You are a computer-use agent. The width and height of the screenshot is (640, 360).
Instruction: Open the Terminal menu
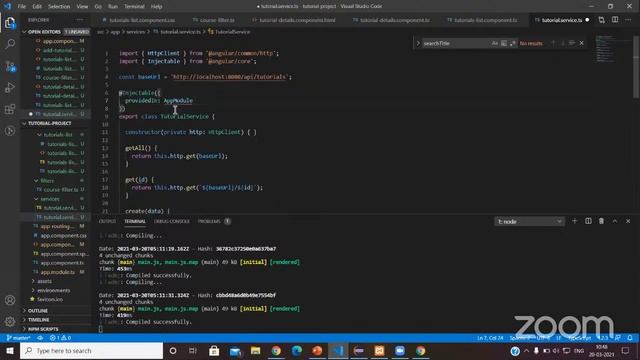(x=134, y=7)
